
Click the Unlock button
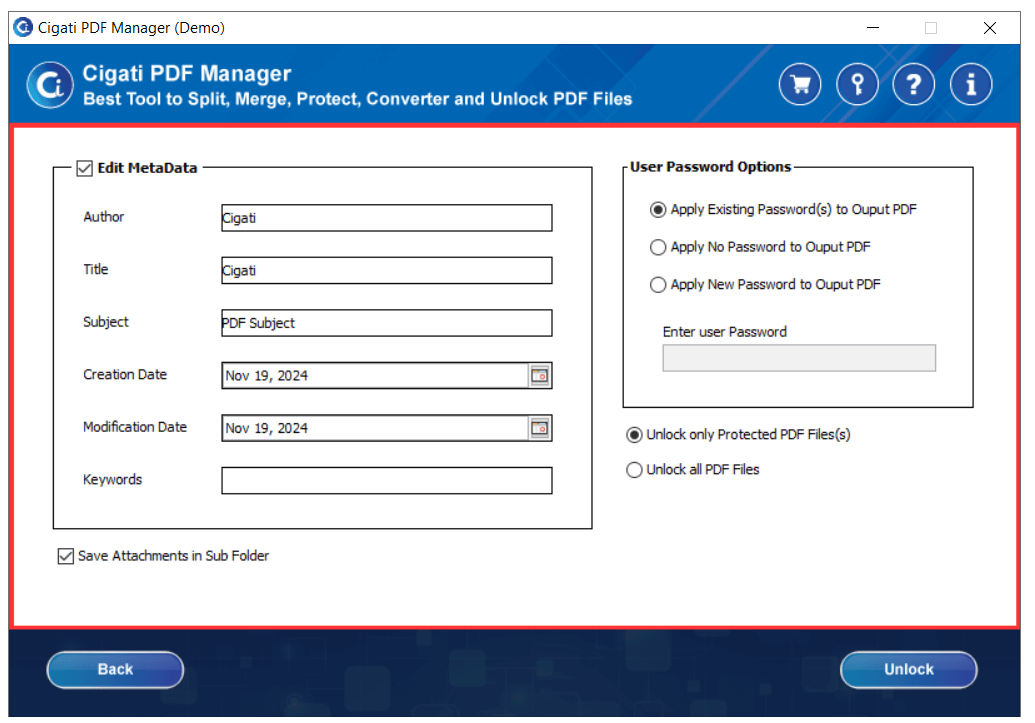(x=909, y=670)
